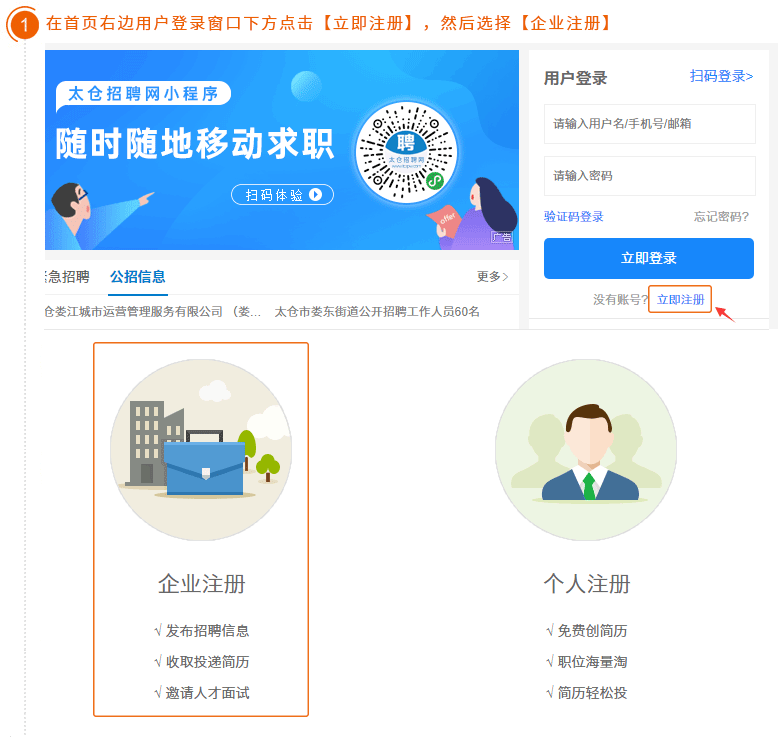Click the 忘记密码? link
The width and height of the screenshot is (778, 737).
click(x=721, y=216)
